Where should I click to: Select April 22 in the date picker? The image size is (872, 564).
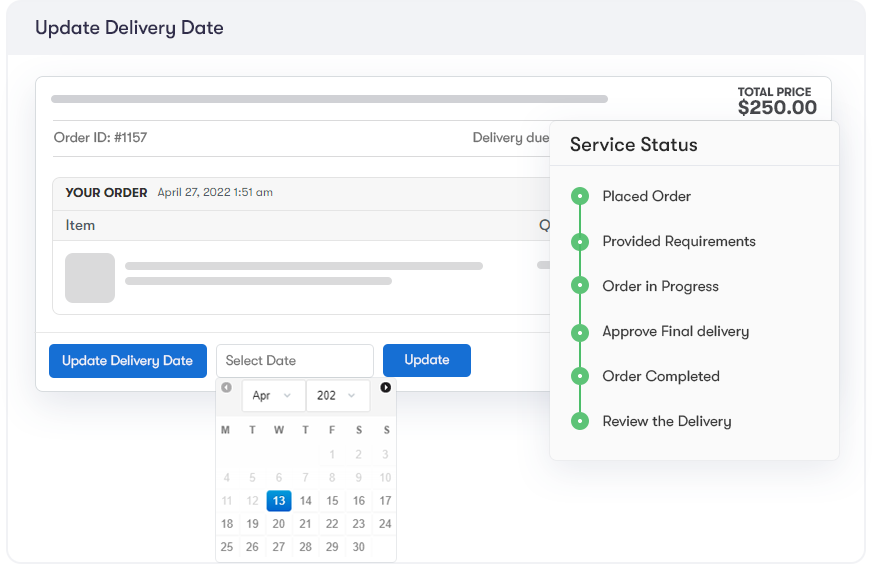(332, 523)
